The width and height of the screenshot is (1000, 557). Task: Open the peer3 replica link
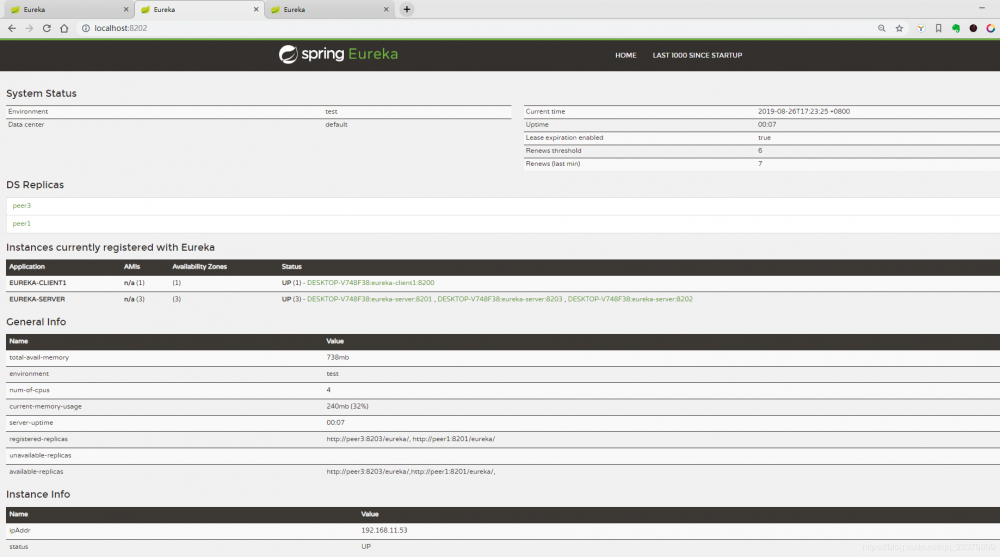(x=22, y=205)
